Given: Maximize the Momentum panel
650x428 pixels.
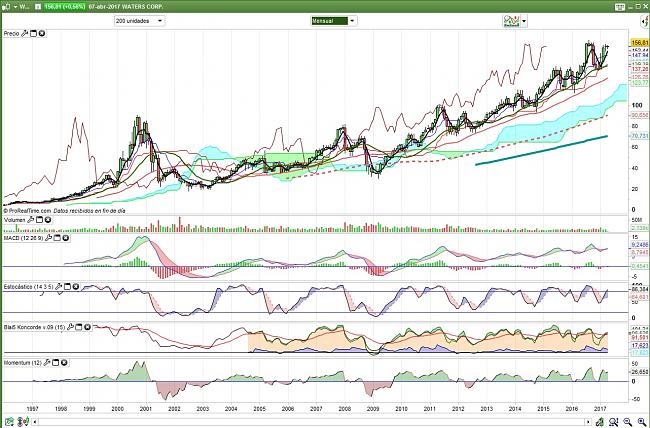Looking at the screenshot, I should (x=56, y=363).
